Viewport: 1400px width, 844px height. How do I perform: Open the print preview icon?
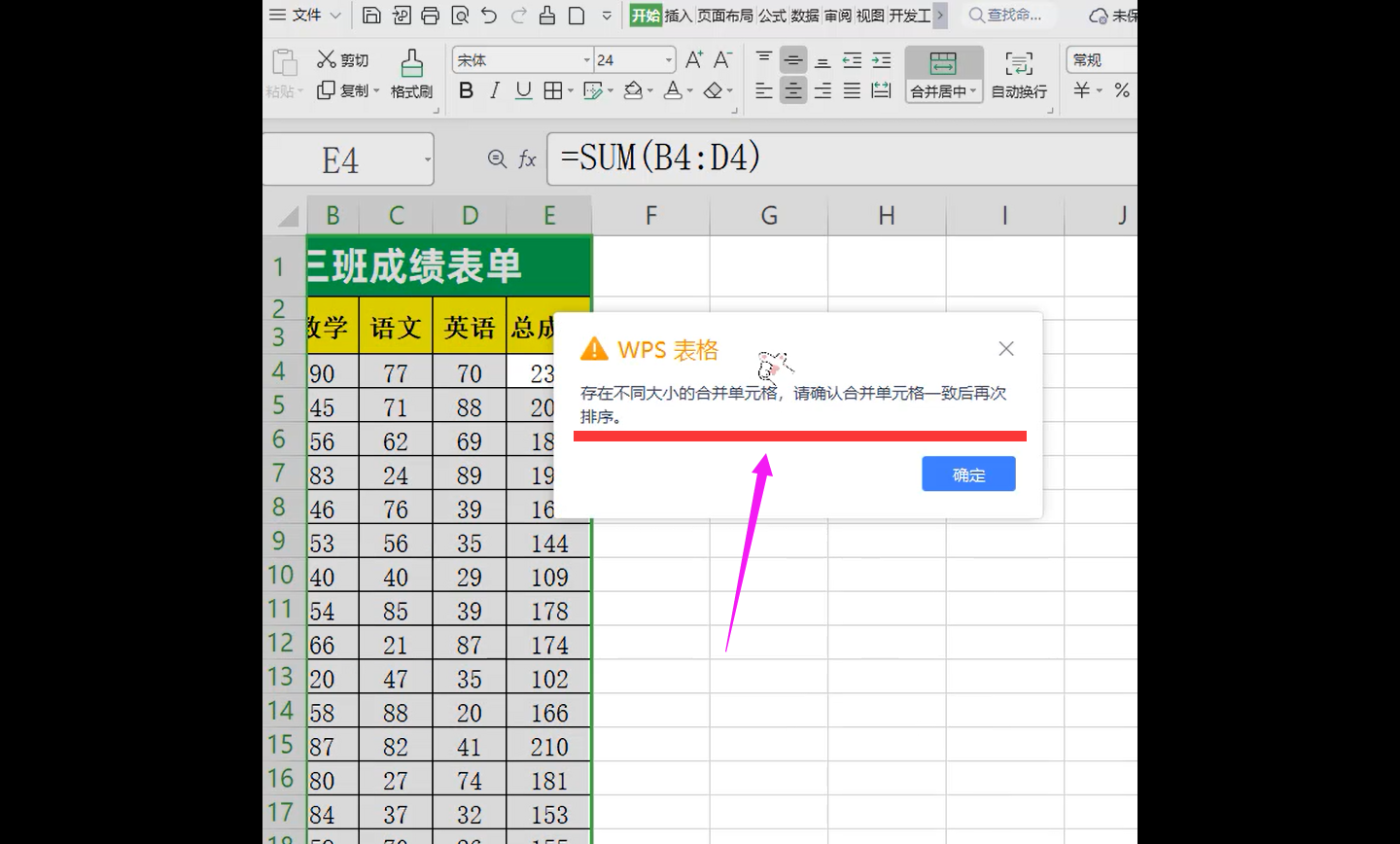coord(459,16)
